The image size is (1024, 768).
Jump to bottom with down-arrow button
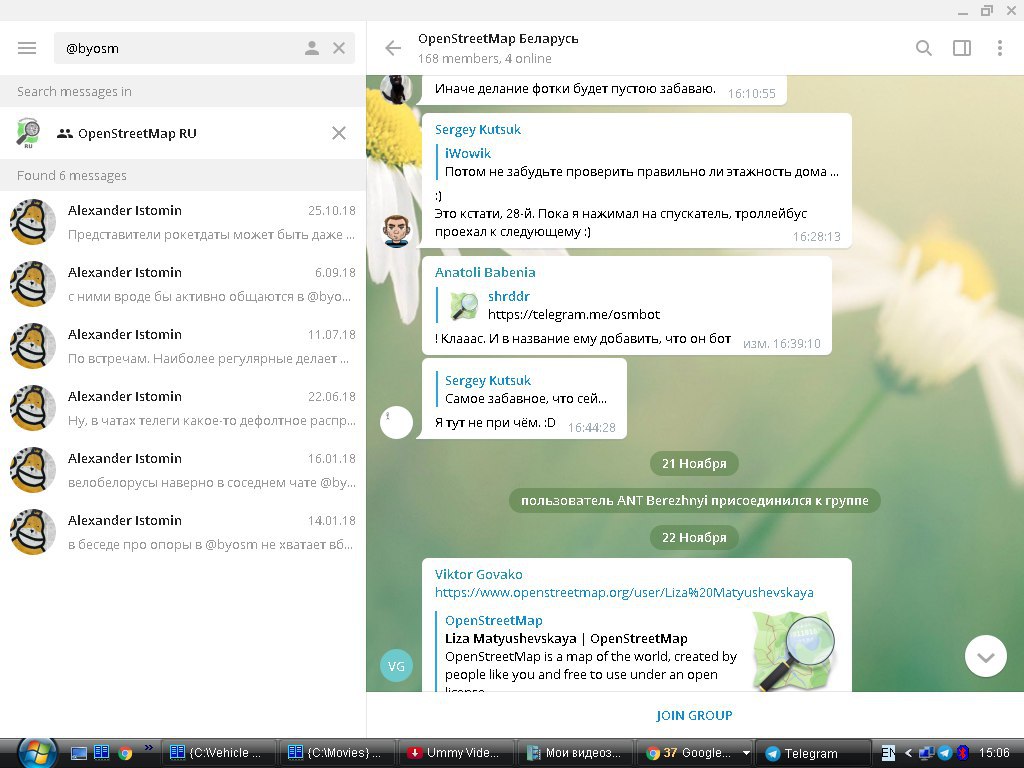click(x=985, y=656)
